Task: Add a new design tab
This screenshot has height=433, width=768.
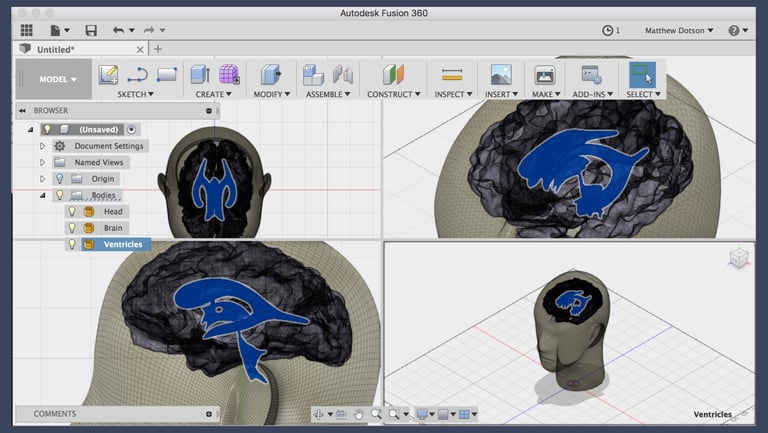Action: [158, 49]
